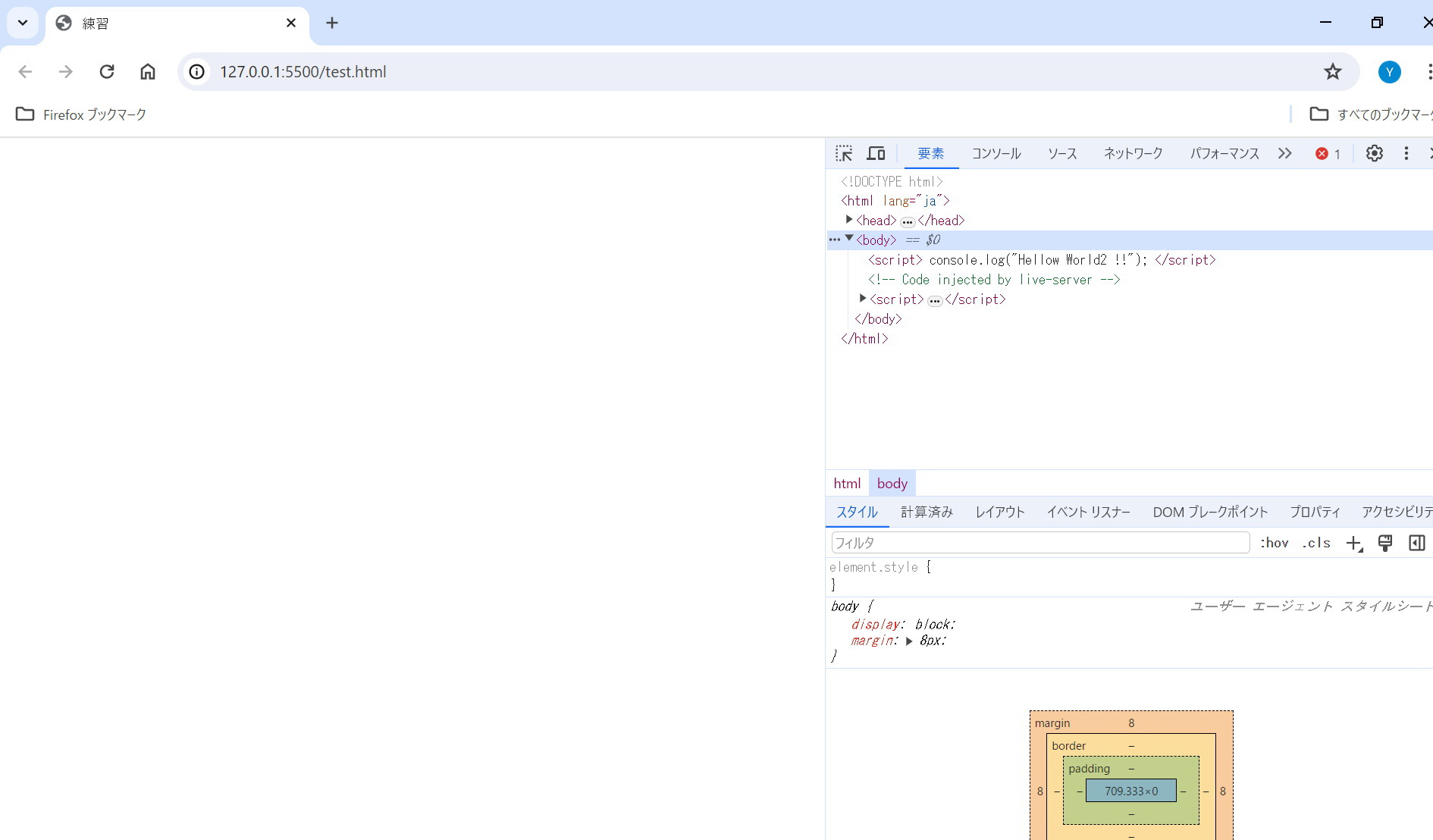Viewport: 1433px width, 840px height.
Task: Expand the head element node
Action: pos(849,220)
